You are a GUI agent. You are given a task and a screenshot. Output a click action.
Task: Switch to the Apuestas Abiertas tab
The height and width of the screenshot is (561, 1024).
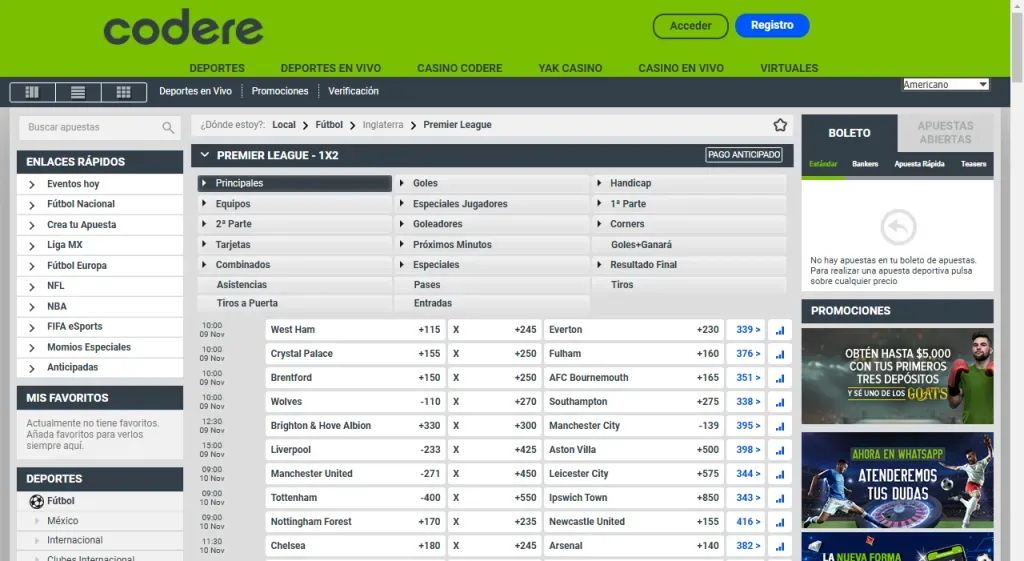click(x=945, y=132)
